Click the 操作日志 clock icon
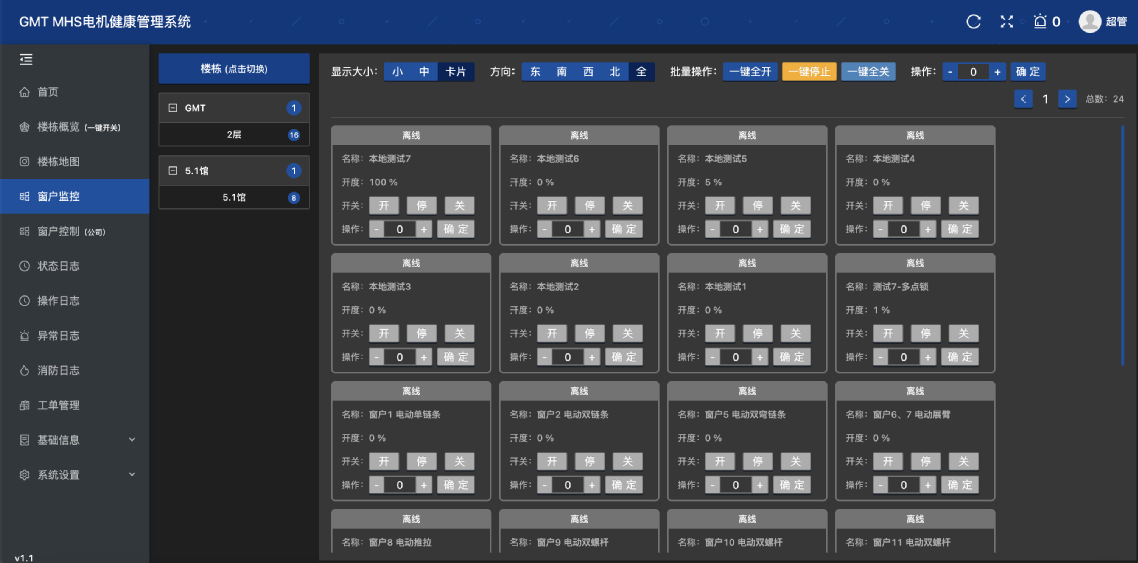 click(x=24, y=301)
